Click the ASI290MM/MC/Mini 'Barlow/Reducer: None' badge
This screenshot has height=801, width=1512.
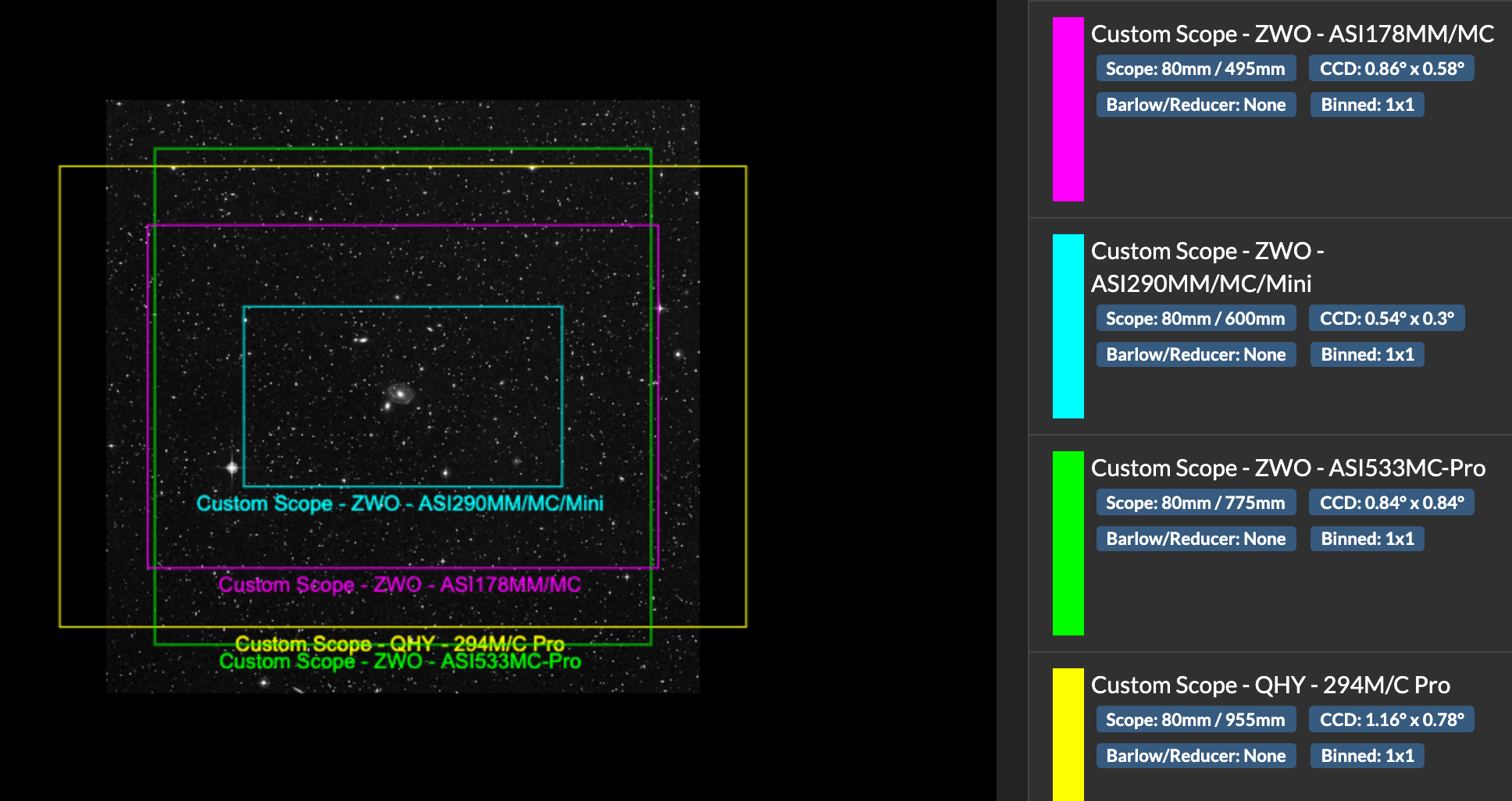(1196, 354)
